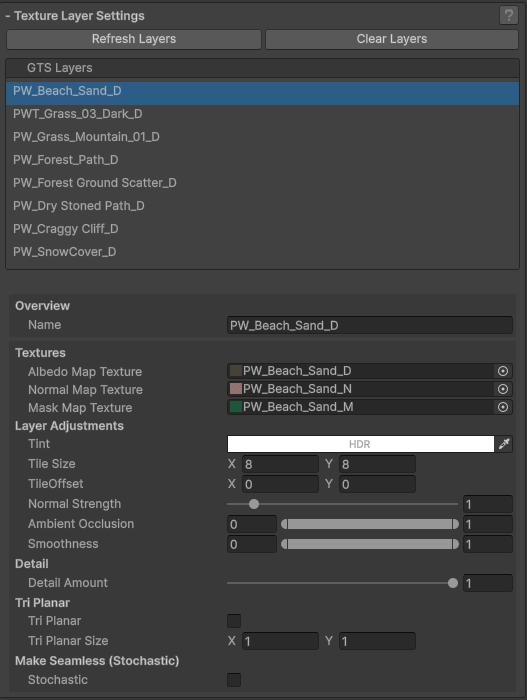This screenshot has height=700, width=527.
Task: Collapse the Texture Layer Settings section
Action: [x=75, y=16]
